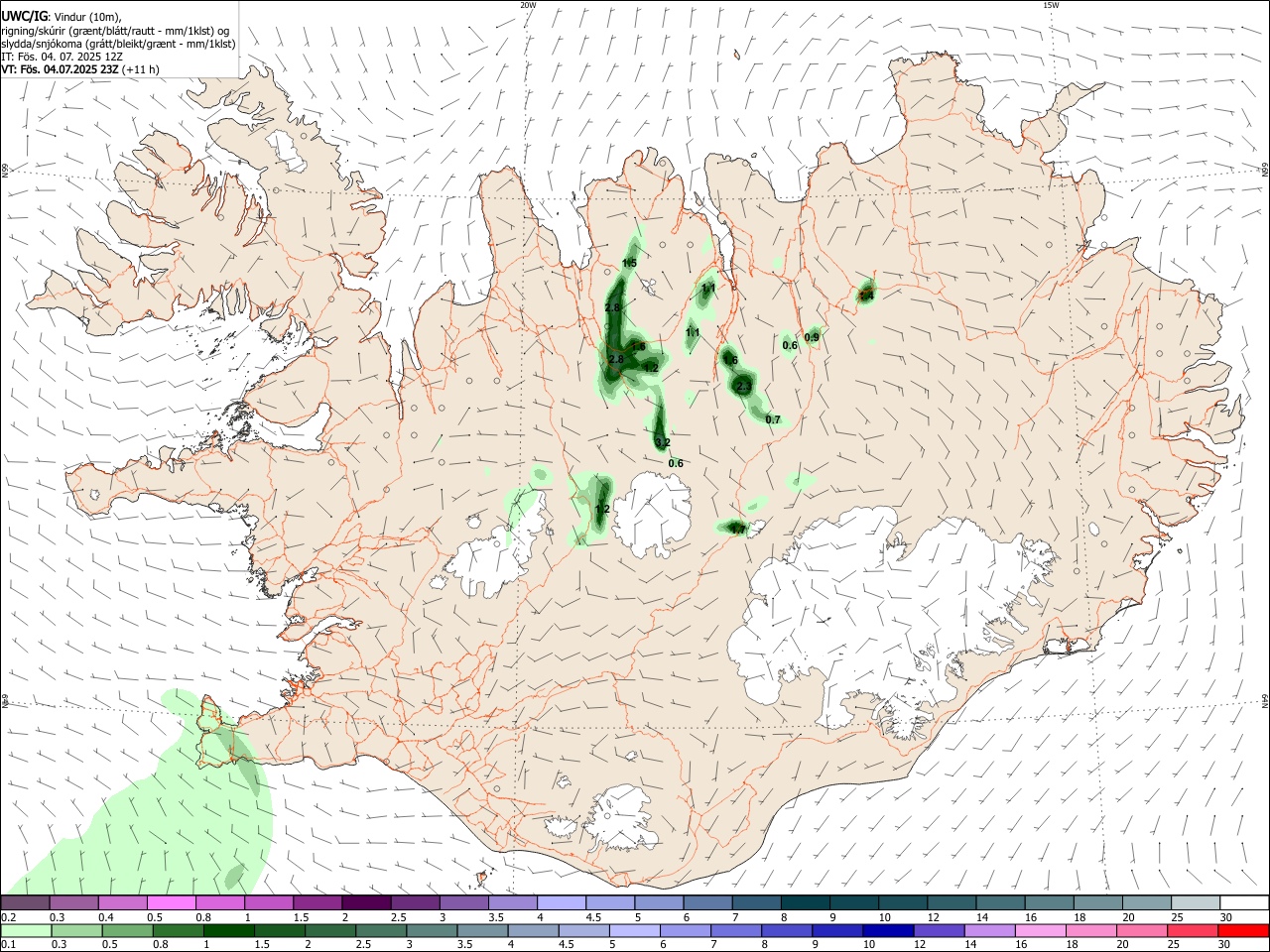Click the 0.7 precipitation value label
The height and width of the screenshot is (952, 1270).
pos(774,419)
